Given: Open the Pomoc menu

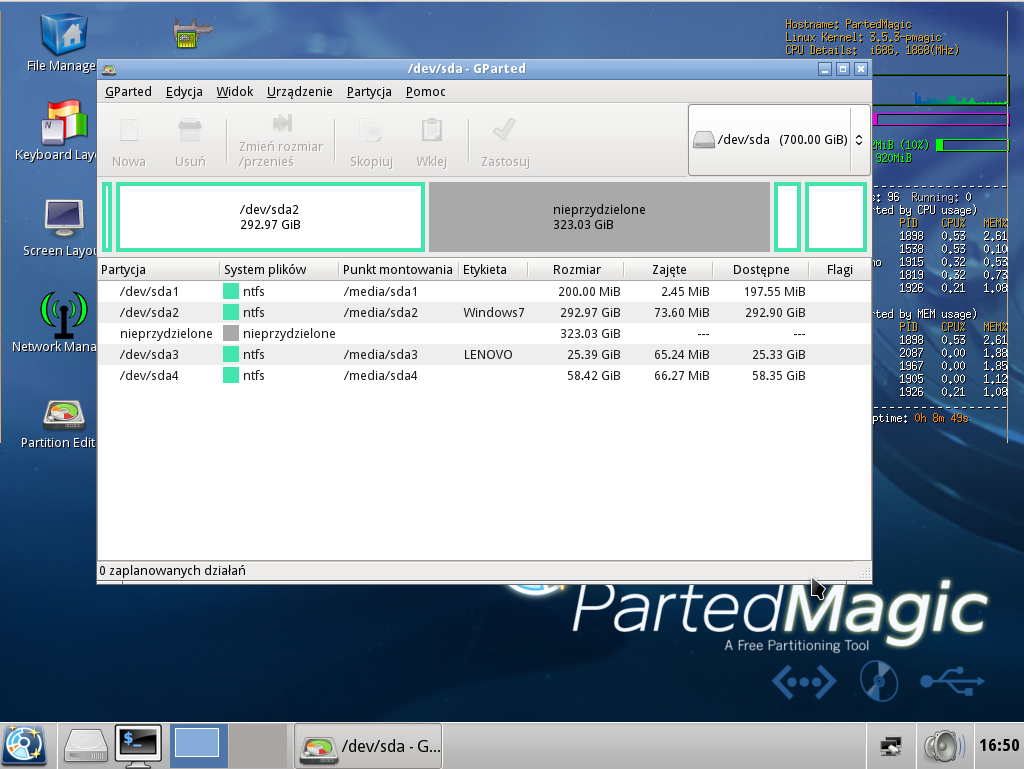Looking at the screenshot, I should (425, 91).
